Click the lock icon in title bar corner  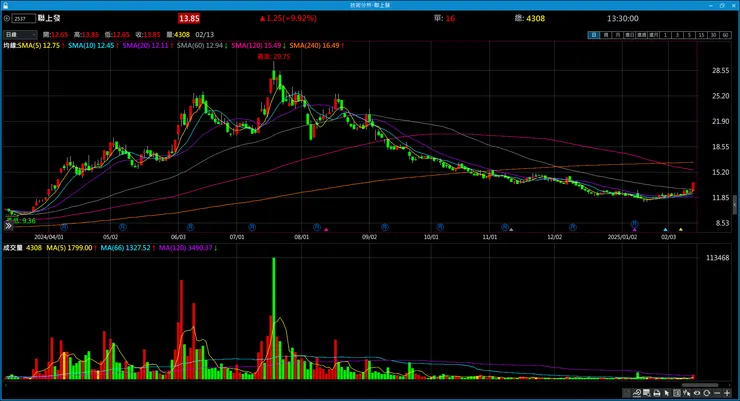click(x=5, y=5)
